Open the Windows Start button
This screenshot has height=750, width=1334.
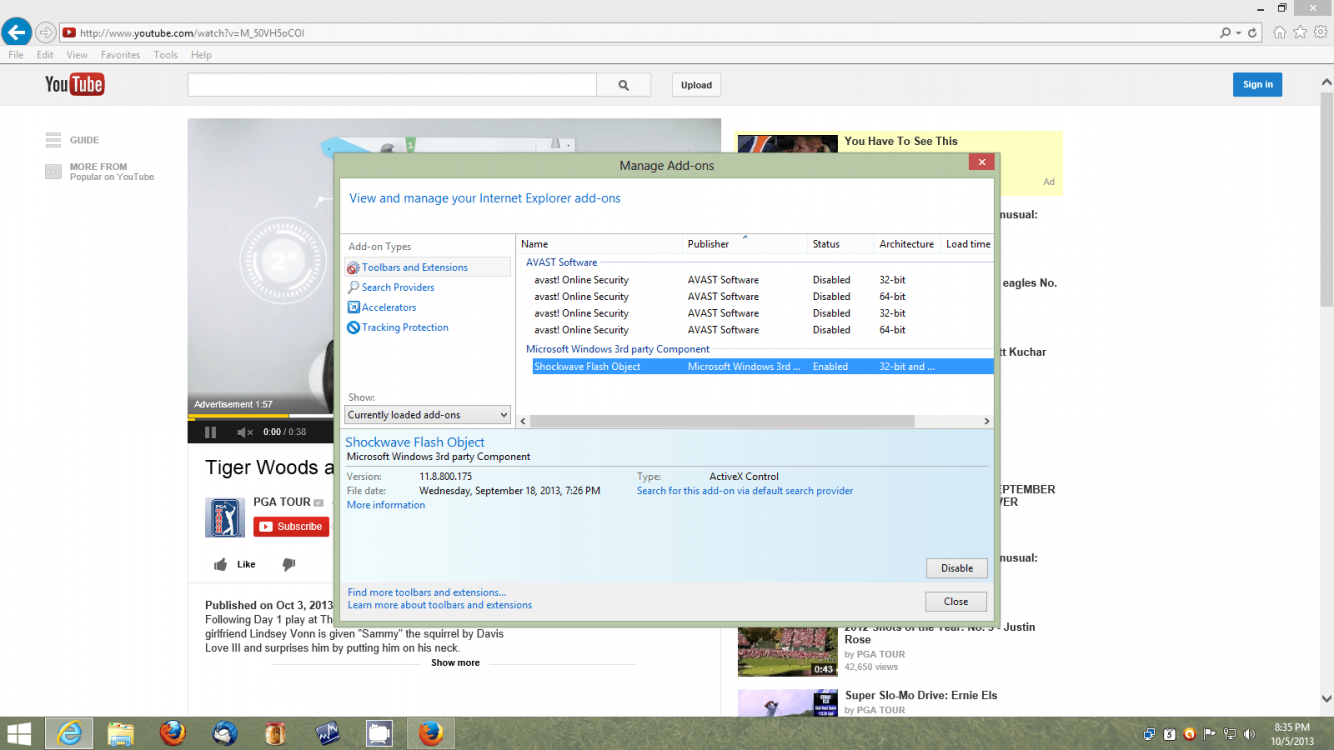click(x=18, y=733)
